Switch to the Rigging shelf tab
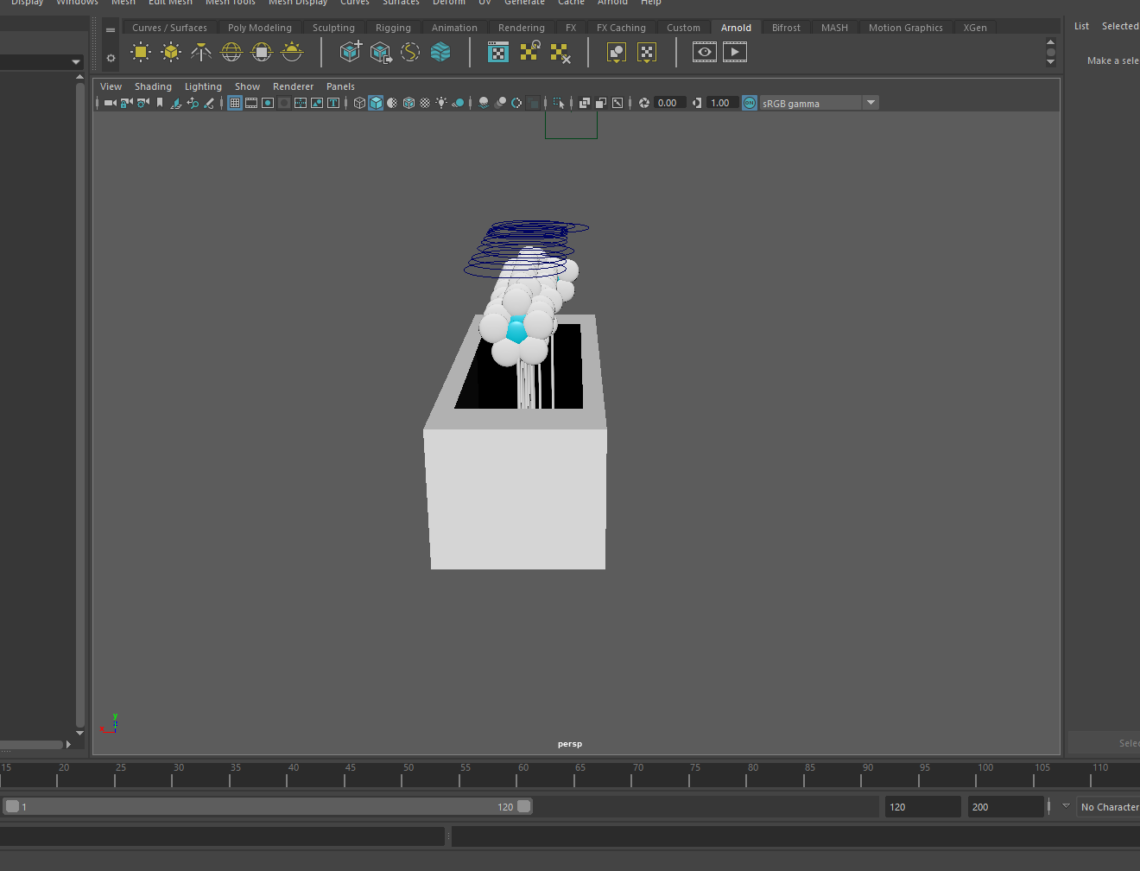 pos(393,28)
